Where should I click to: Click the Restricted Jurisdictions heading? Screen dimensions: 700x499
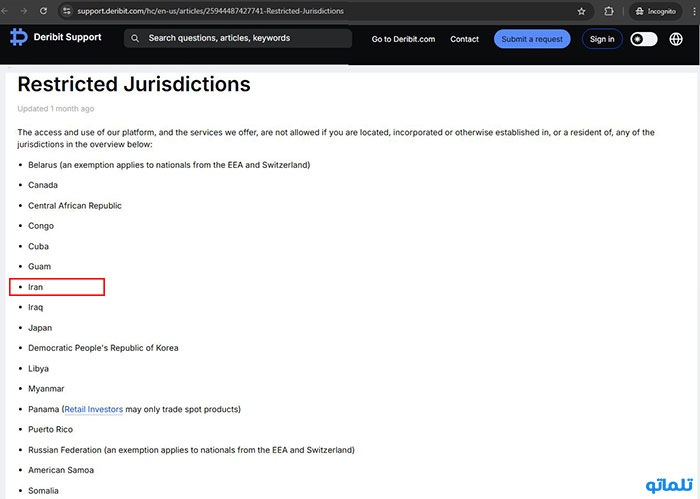(x=134, y=84)
